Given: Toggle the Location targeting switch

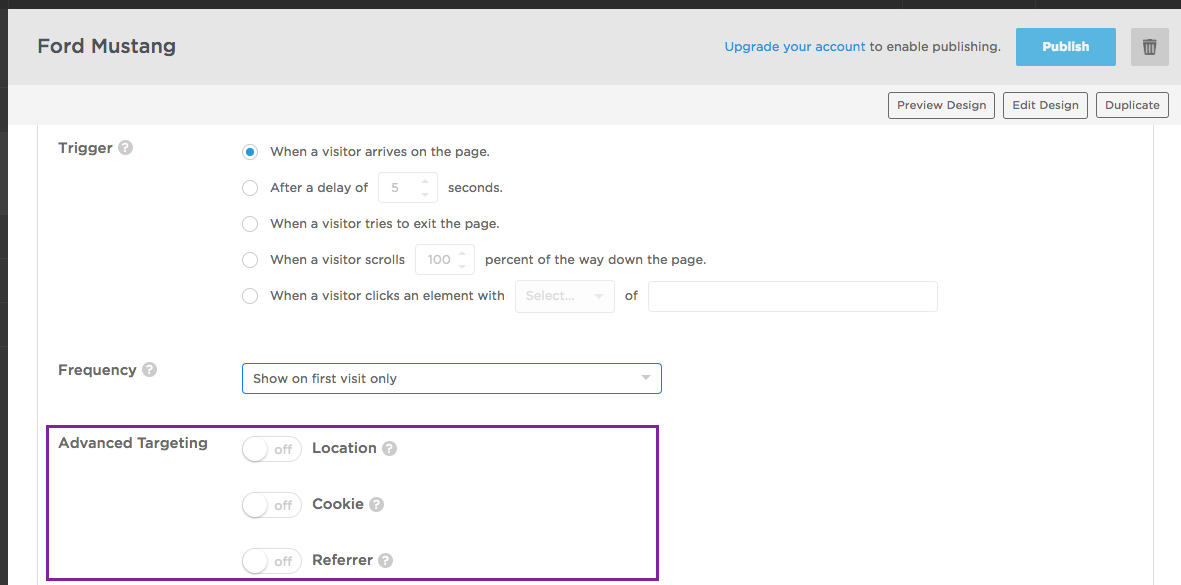Looking at the screenshot, I should [x=272, y=449].
